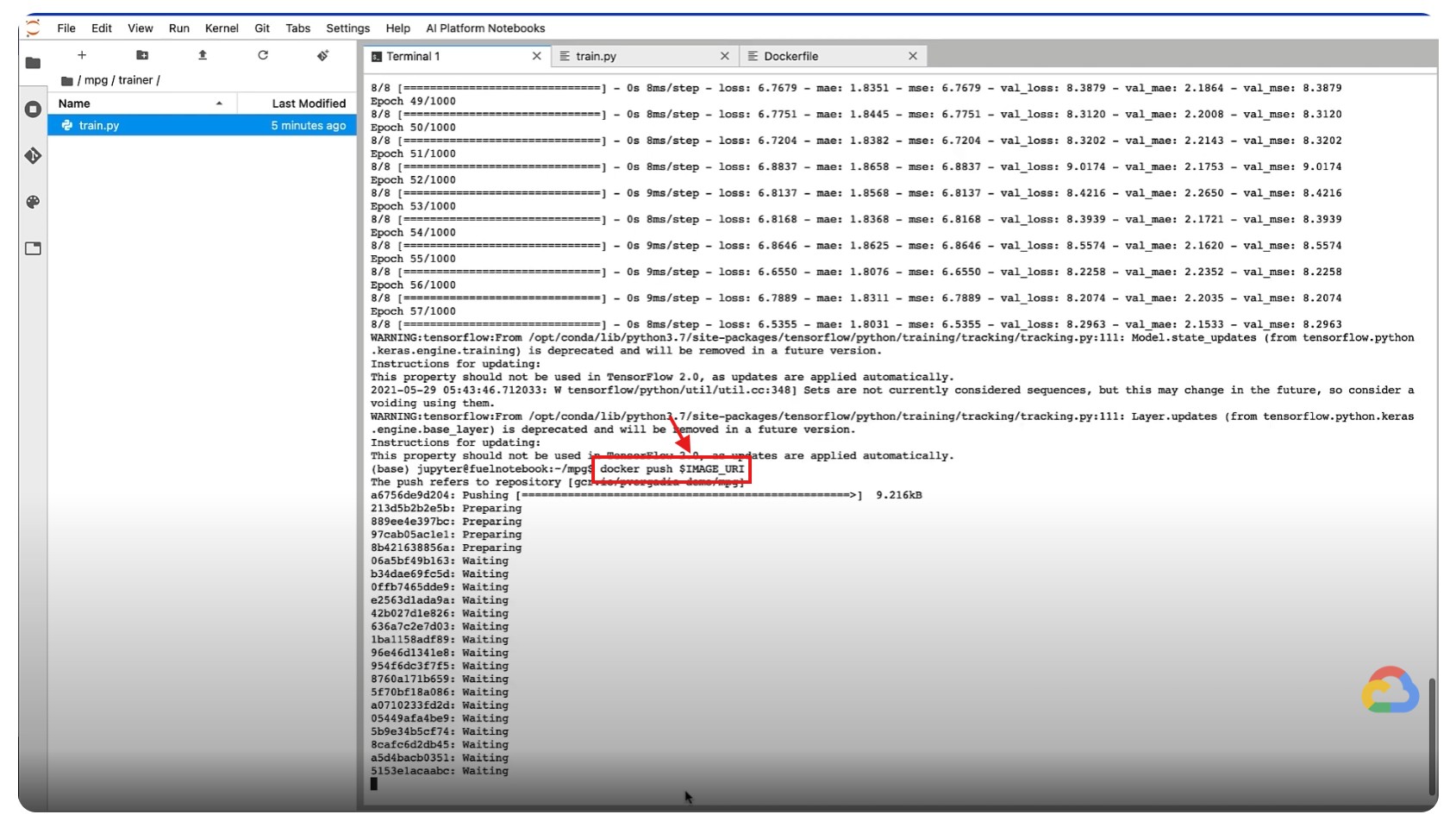Open the Kernel menu
The height and width of the screenshot is (827, 1456).
pyautogui.click(x=222, y=28)
